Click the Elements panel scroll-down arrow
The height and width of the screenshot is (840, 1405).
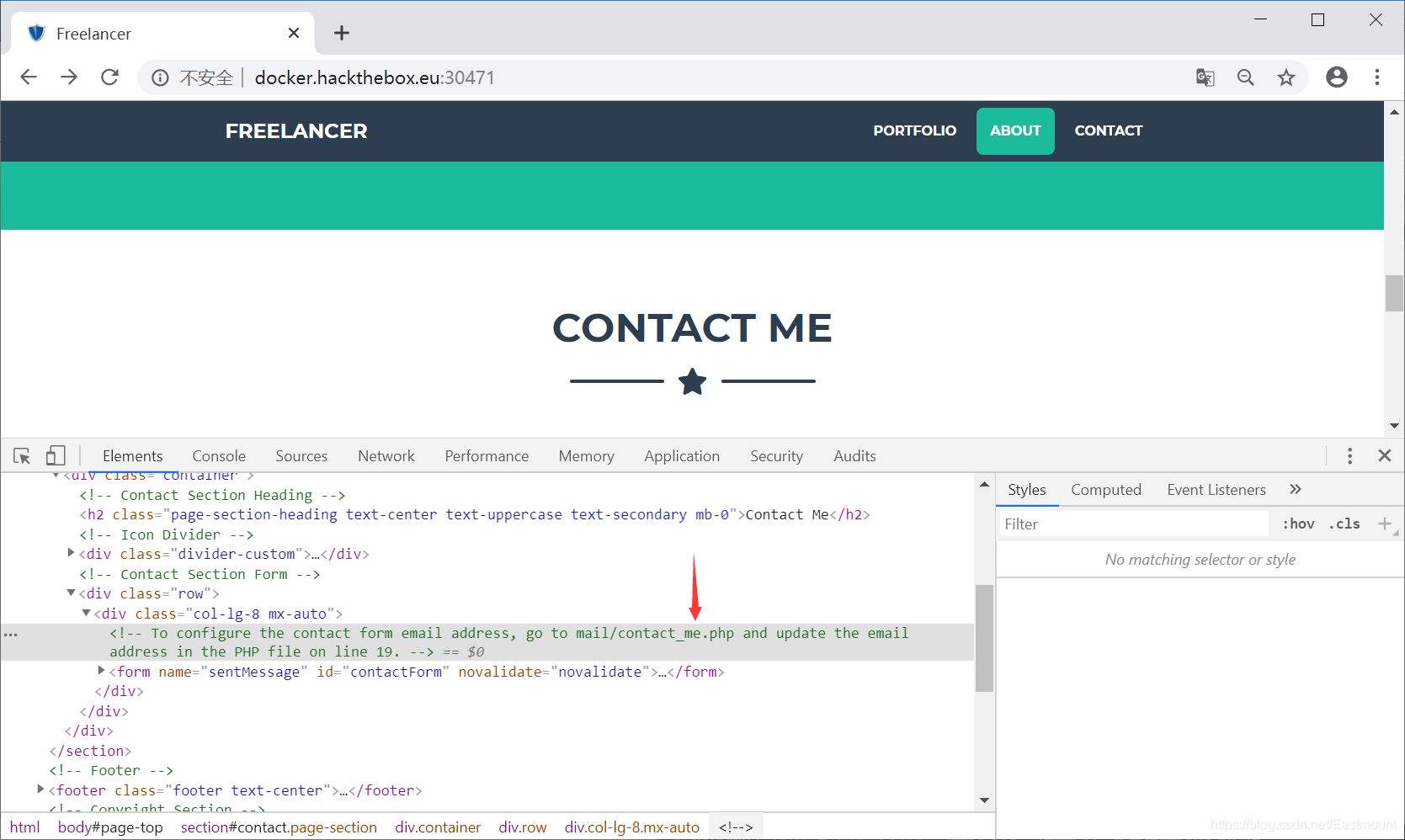point(984,800)
